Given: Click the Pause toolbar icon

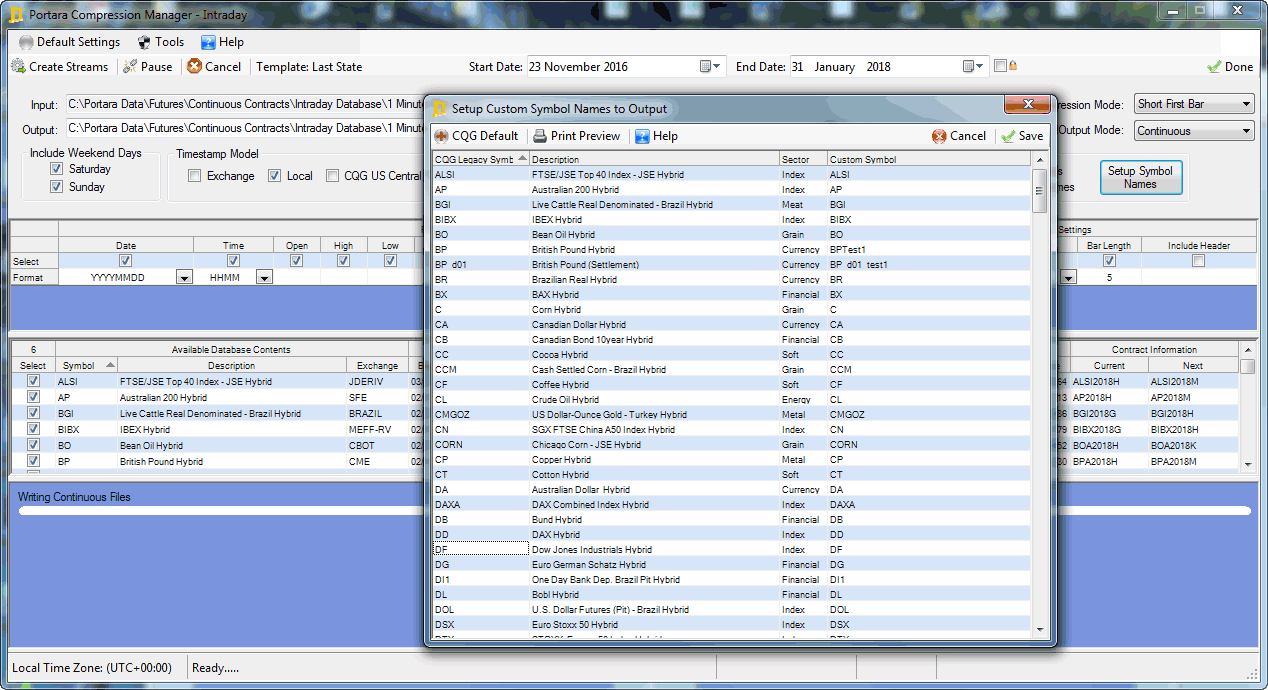Looking at the screenshot, I should (131, 67).
